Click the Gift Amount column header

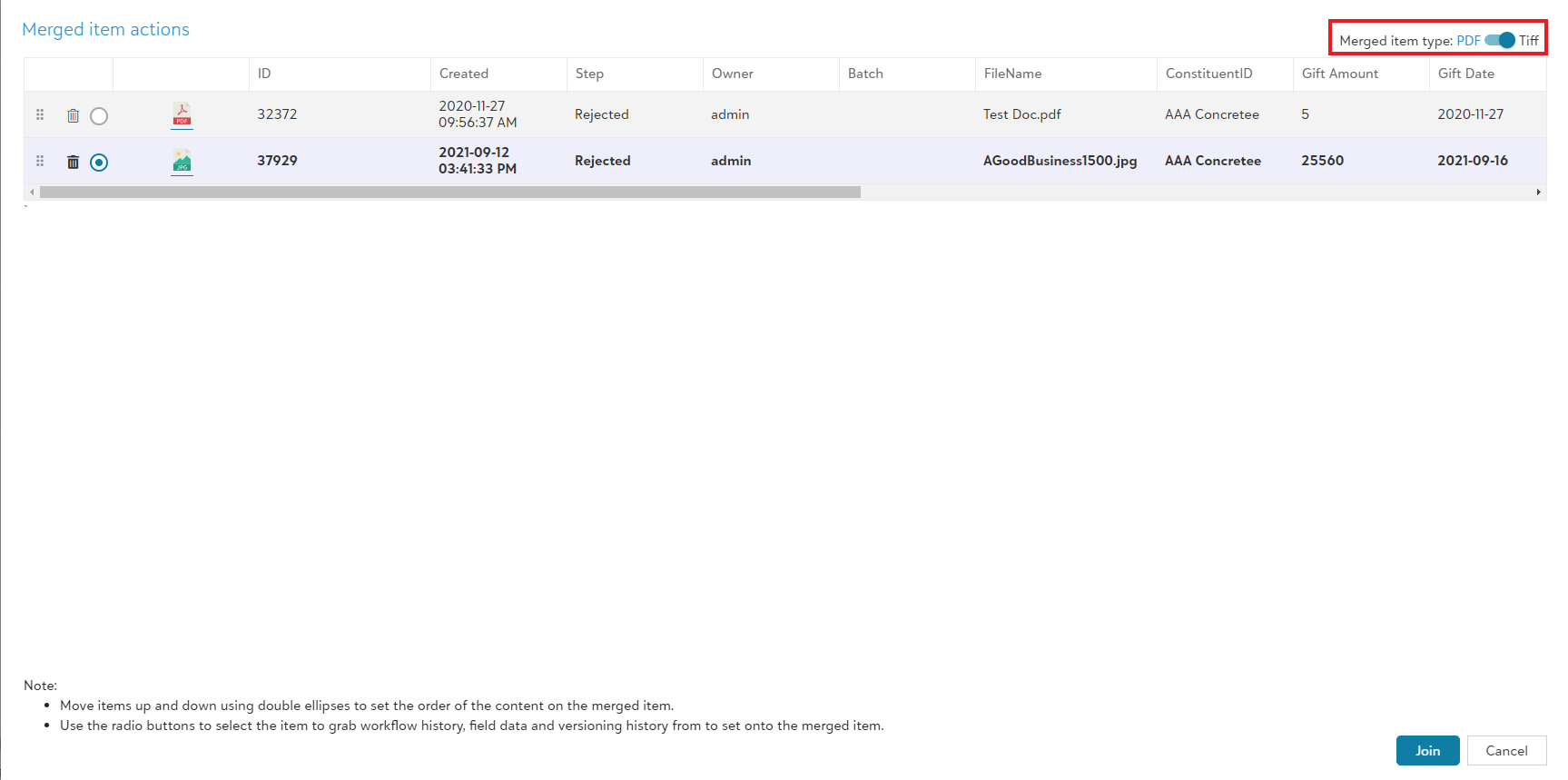point(1339,74)
